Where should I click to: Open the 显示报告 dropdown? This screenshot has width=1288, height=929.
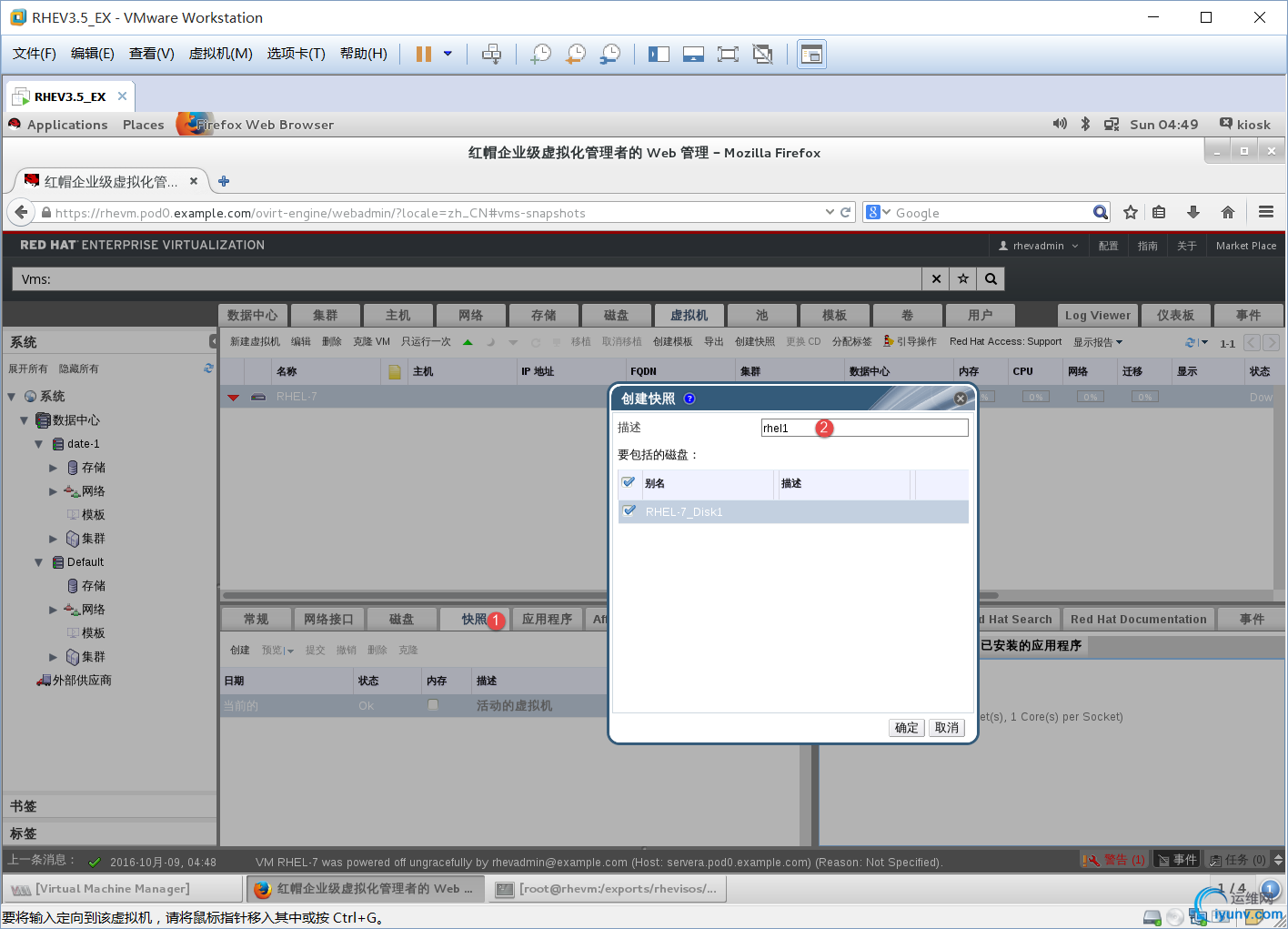point(1098,342)
